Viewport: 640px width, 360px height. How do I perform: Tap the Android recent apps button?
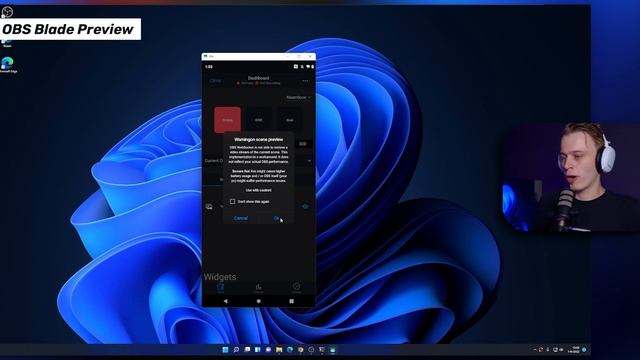point(291,301)
